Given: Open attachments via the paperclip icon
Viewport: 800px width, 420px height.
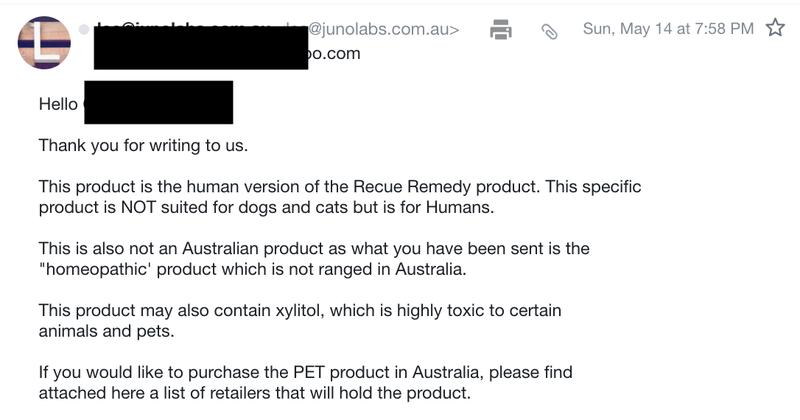Looking at the screenshot, I should (548, 31).
